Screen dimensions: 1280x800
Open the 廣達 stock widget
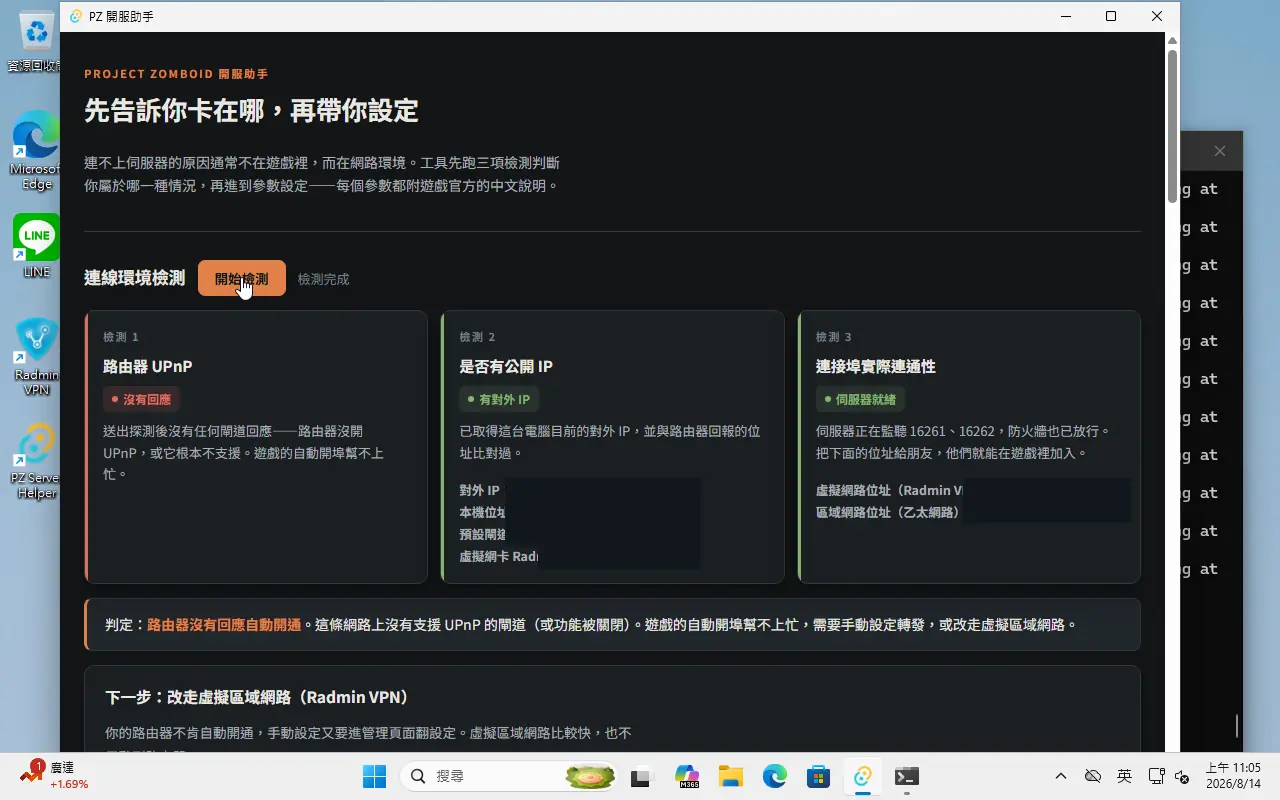click(55, 775)
